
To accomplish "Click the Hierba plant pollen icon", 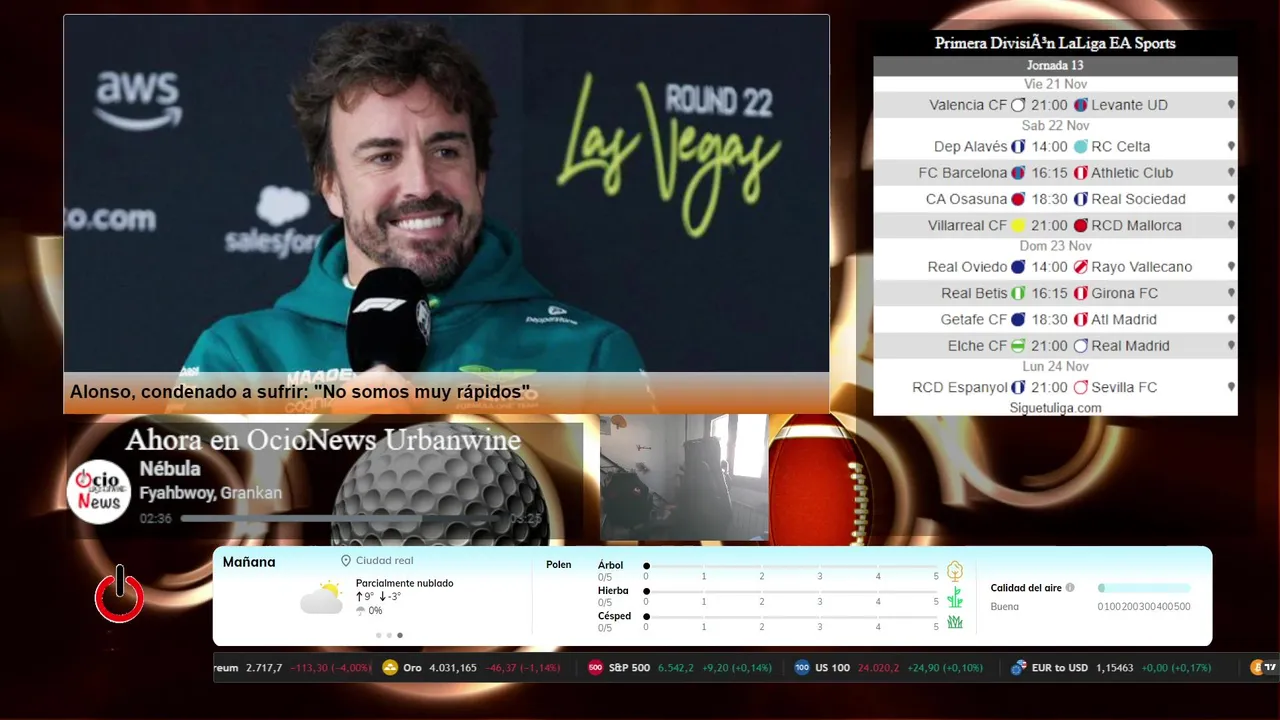I will tap(955, 597).
